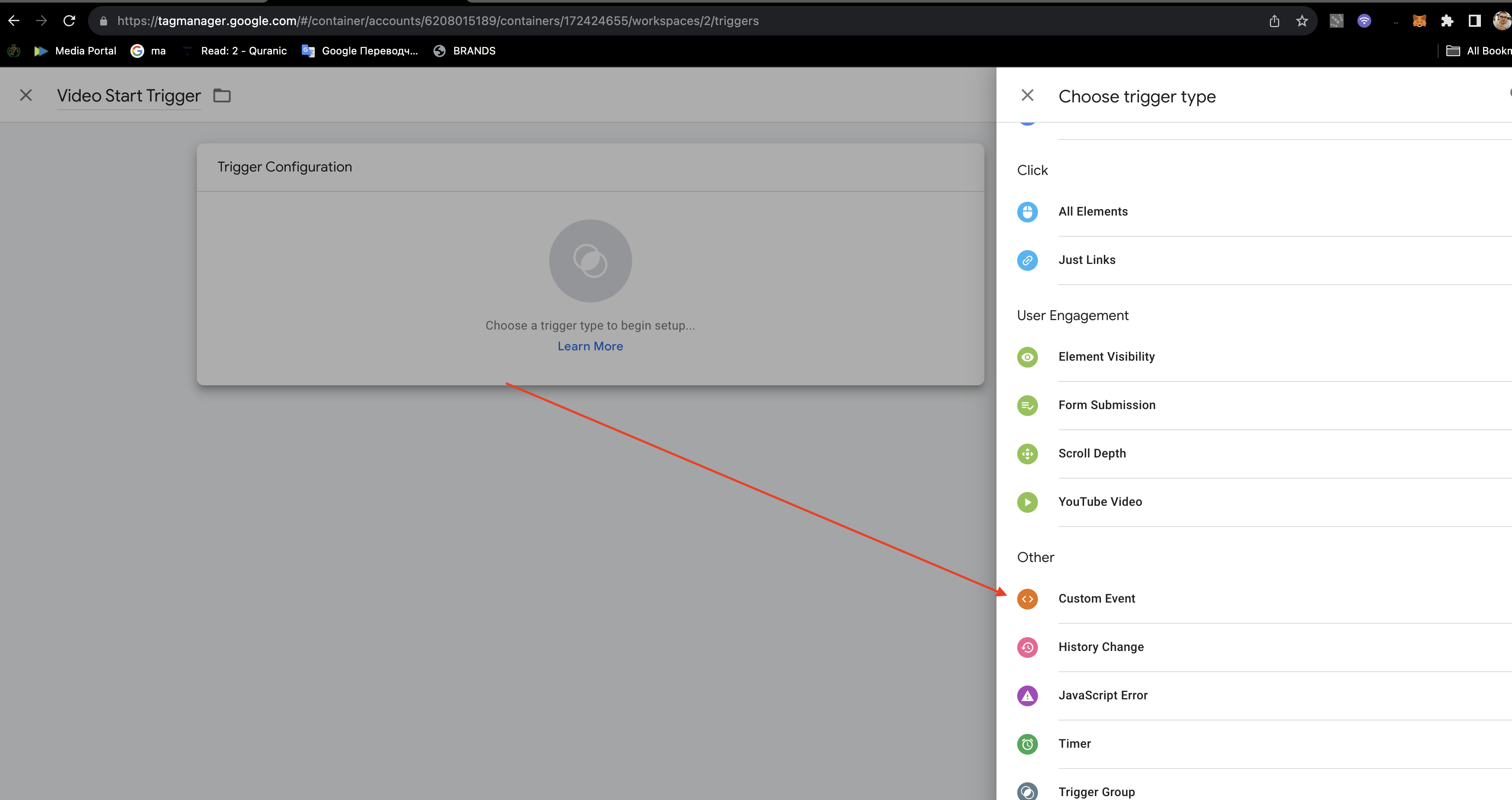Open the All Bookmarks folder

coord(1479,51)
